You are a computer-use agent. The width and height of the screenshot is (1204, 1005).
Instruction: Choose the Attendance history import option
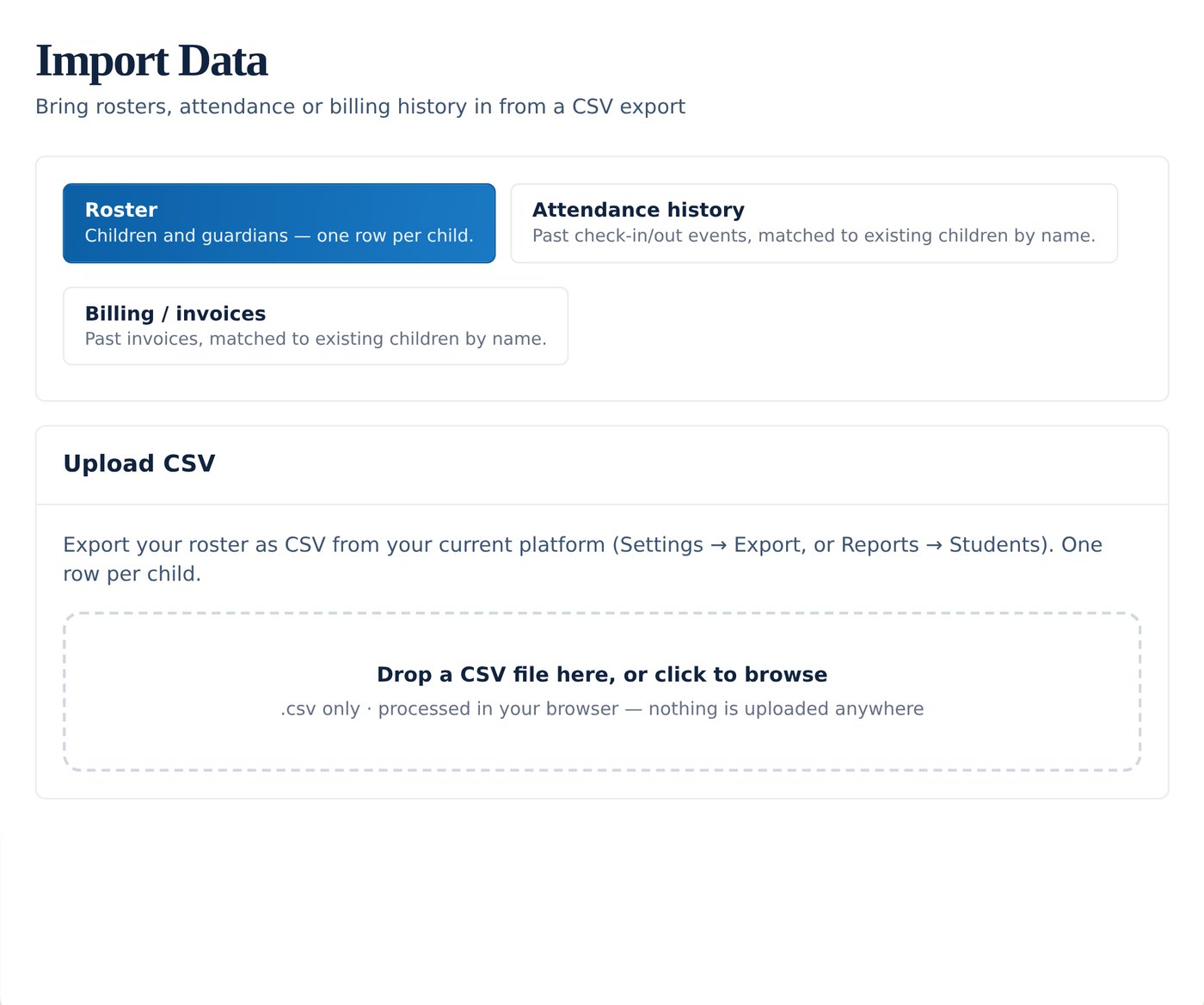[814, 223]
